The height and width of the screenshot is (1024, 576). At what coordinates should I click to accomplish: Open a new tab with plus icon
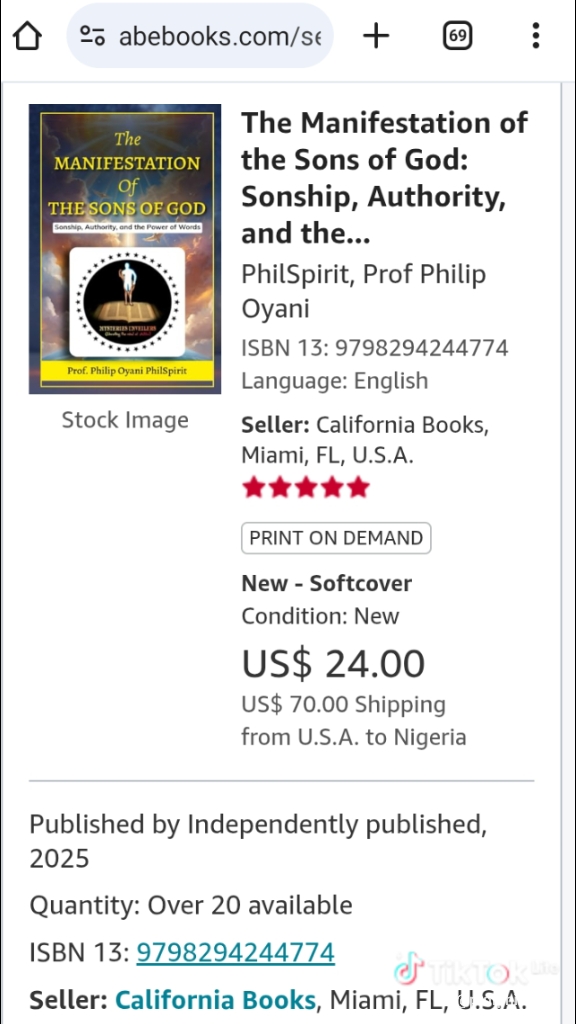click(x=376, y=35)
